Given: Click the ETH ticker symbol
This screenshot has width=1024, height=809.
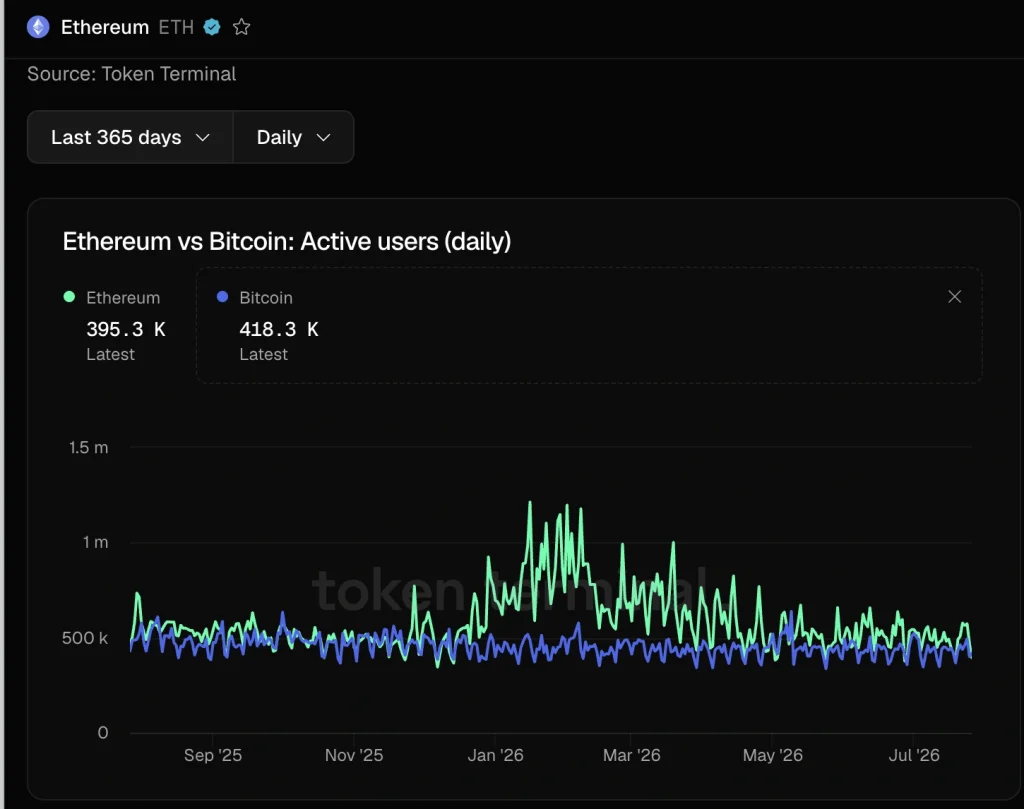Looking at the screenshot, I should [176, 27].
